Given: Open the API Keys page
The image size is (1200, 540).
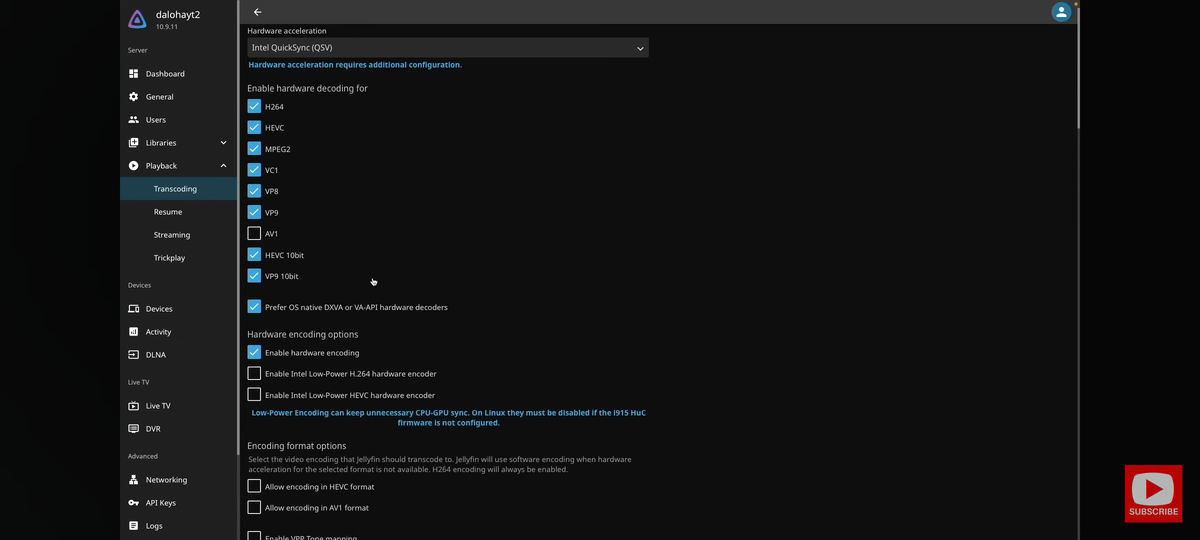Looking at the screenshot, I should tap(179, 503).
